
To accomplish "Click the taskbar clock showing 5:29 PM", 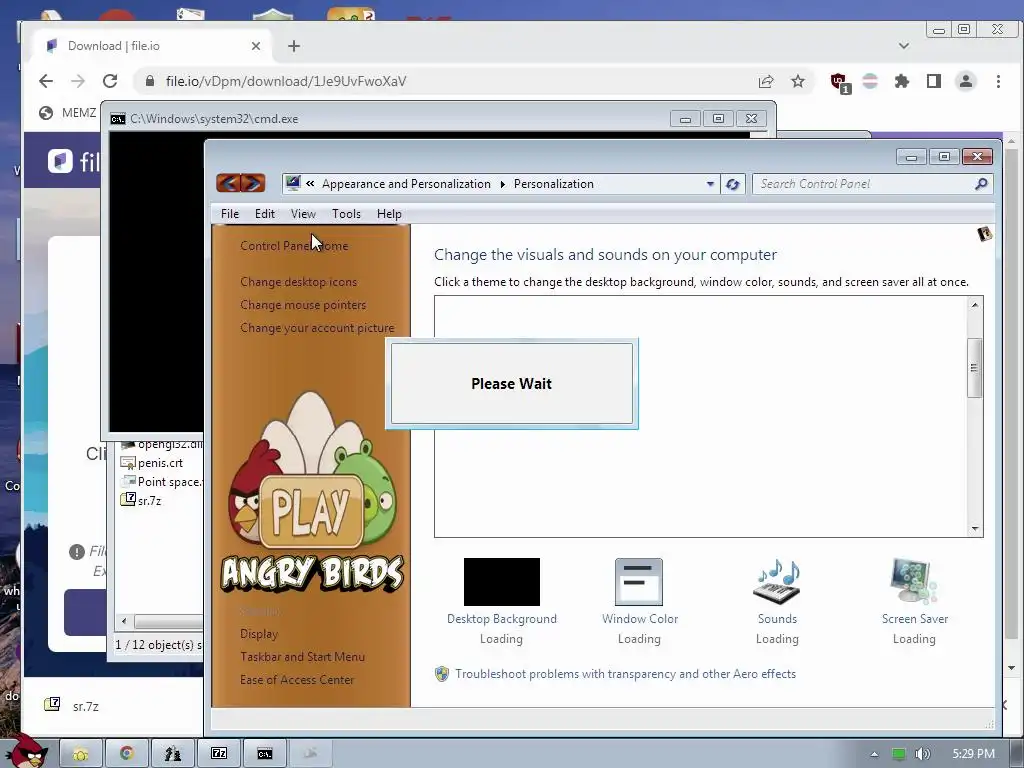I will click(x=974, y=754).
